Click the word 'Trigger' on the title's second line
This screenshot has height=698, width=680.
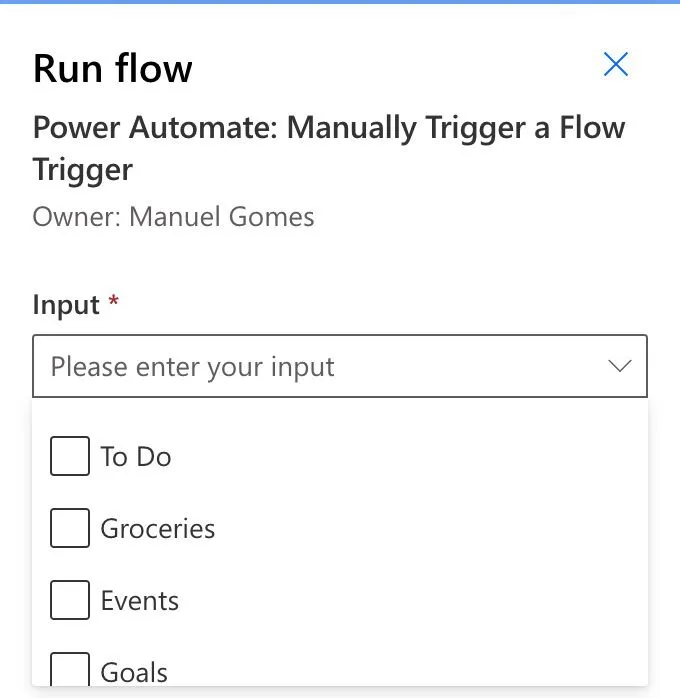click(83, 170)
